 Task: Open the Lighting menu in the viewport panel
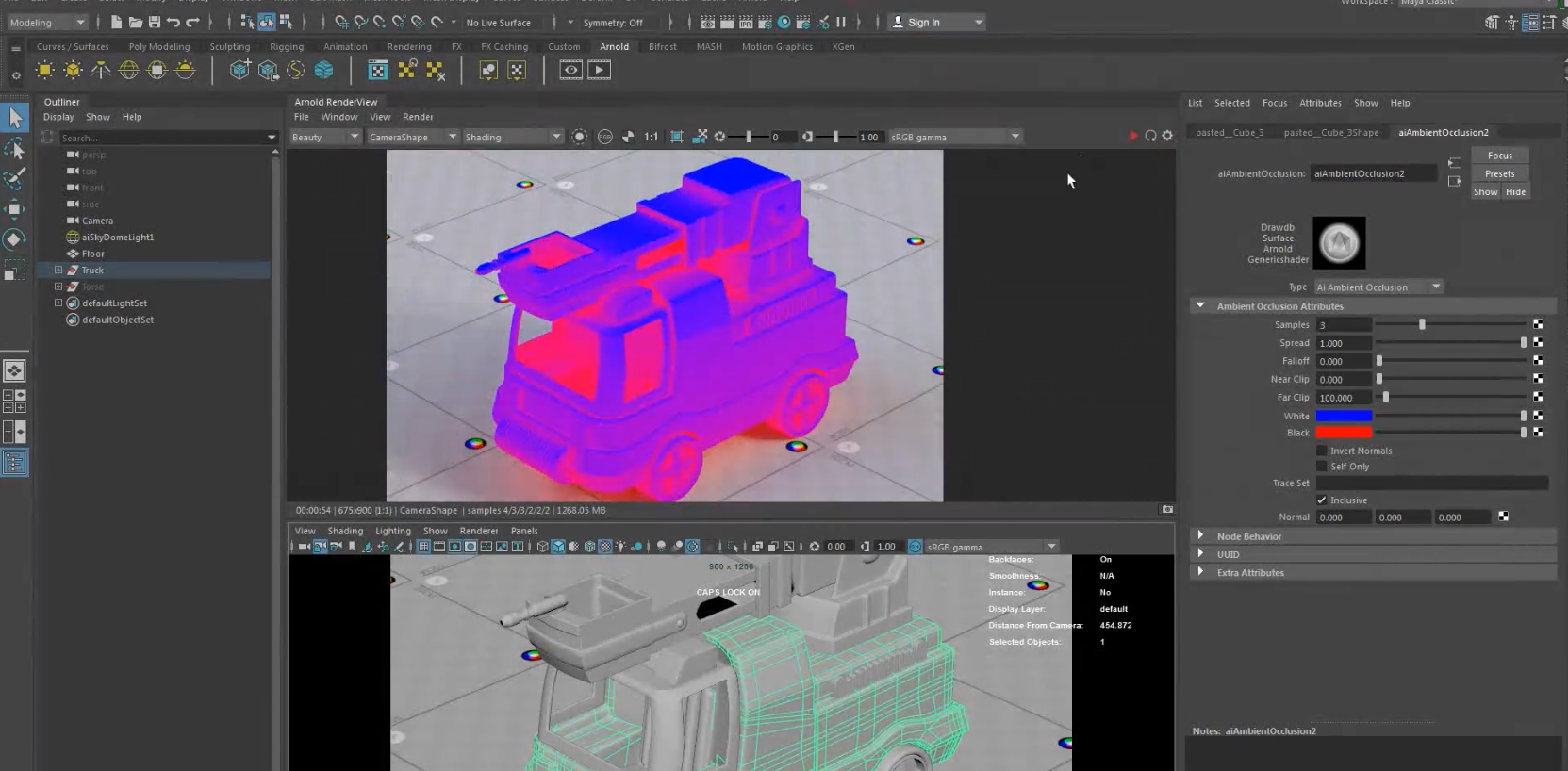(393, 531)
